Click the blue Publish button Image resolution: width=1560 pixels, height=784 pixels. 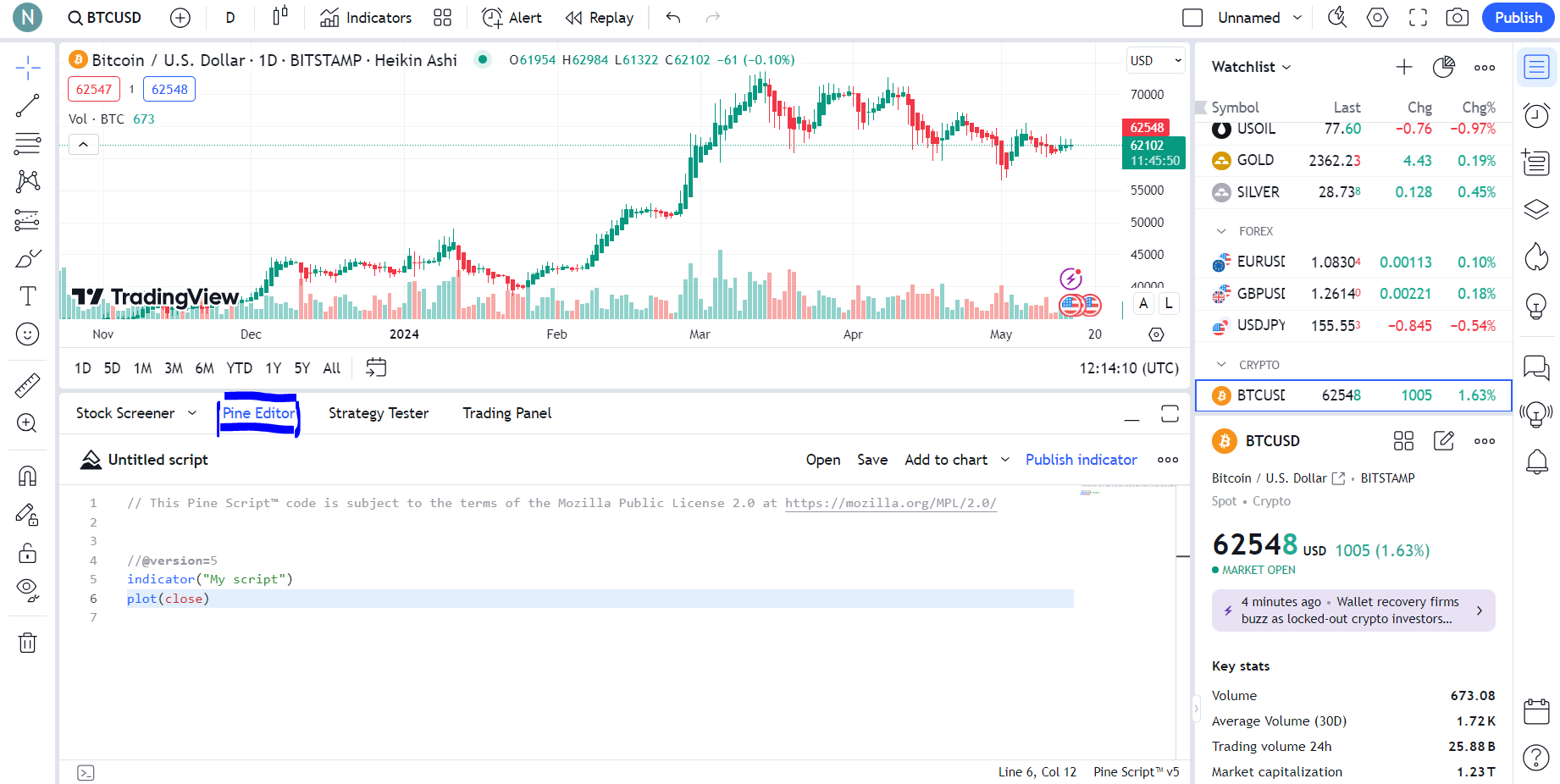click(x=1519, y=18)
